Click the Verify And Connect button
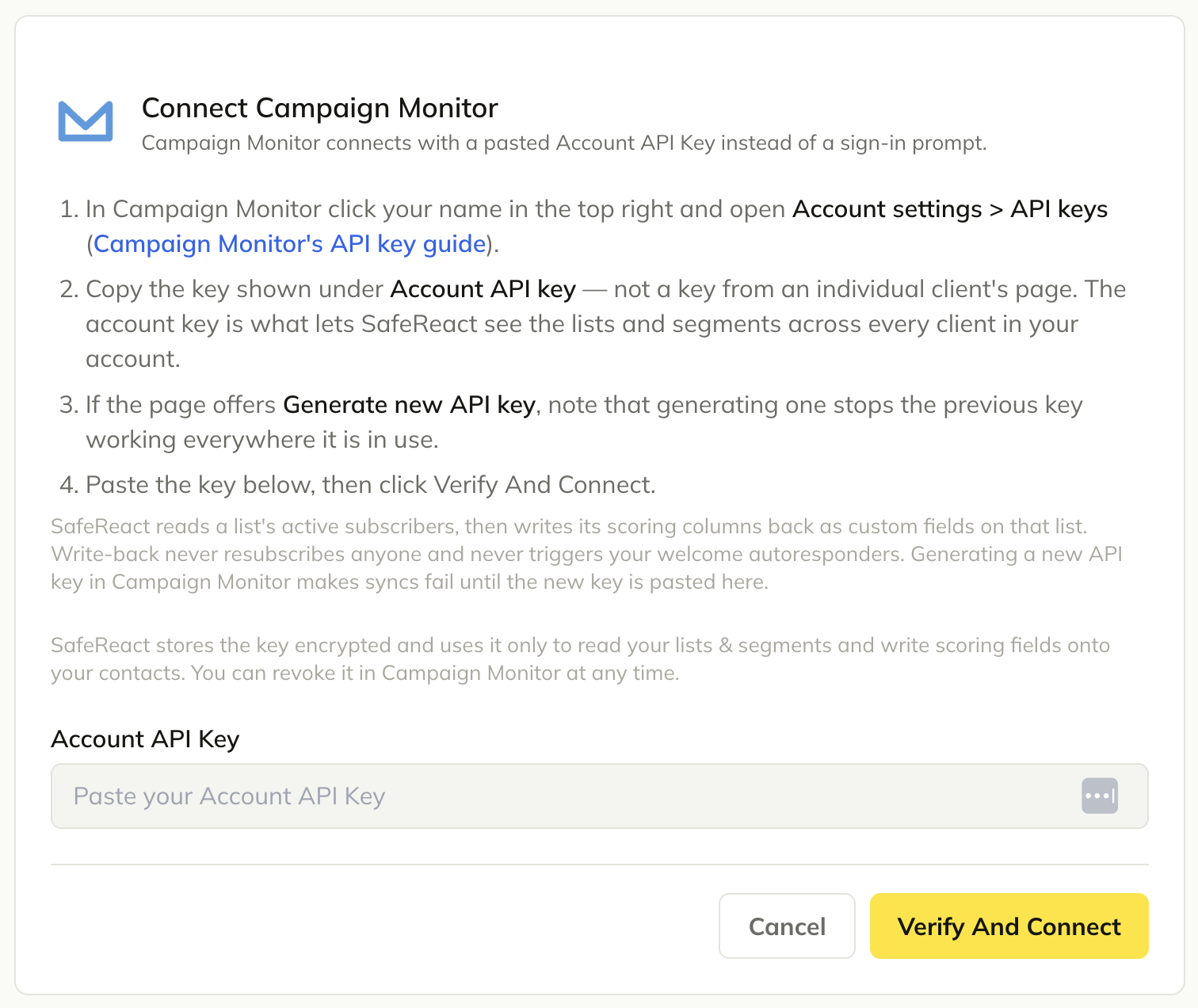Viewport: 1198px width, 1008px height. [x=1009, y=926]
